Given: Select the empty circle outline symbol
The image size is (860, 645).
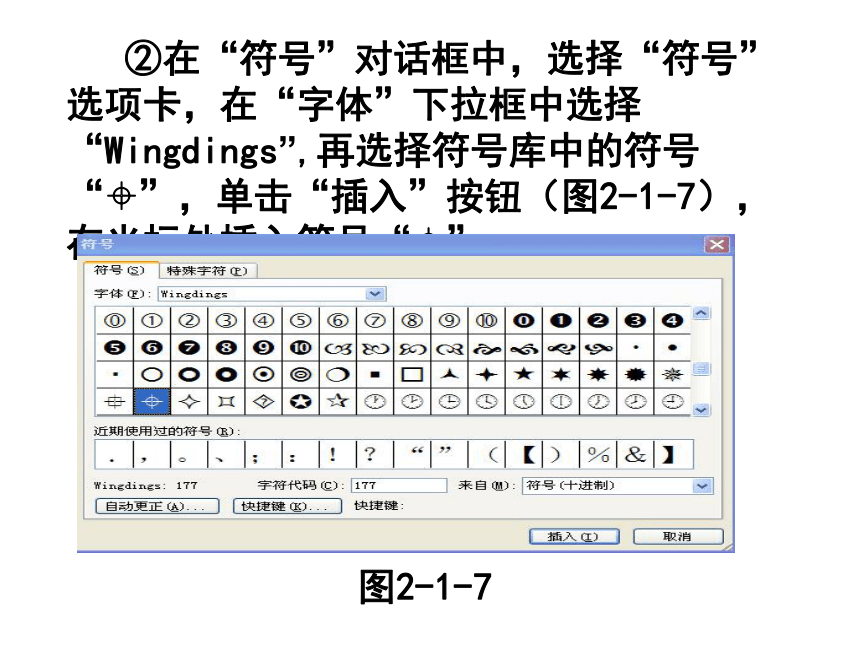Looking at the screenshot, I should [x=152, y=375].
